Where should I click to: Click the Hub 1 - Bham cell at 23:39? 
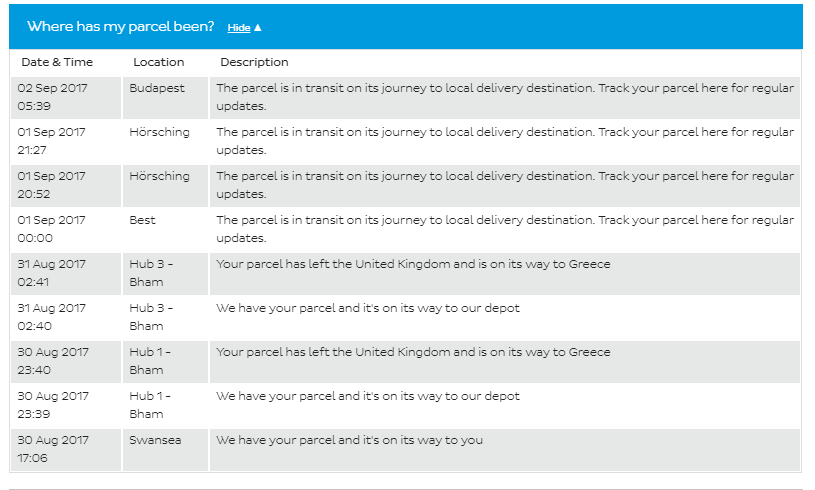(x=165, y=406)
